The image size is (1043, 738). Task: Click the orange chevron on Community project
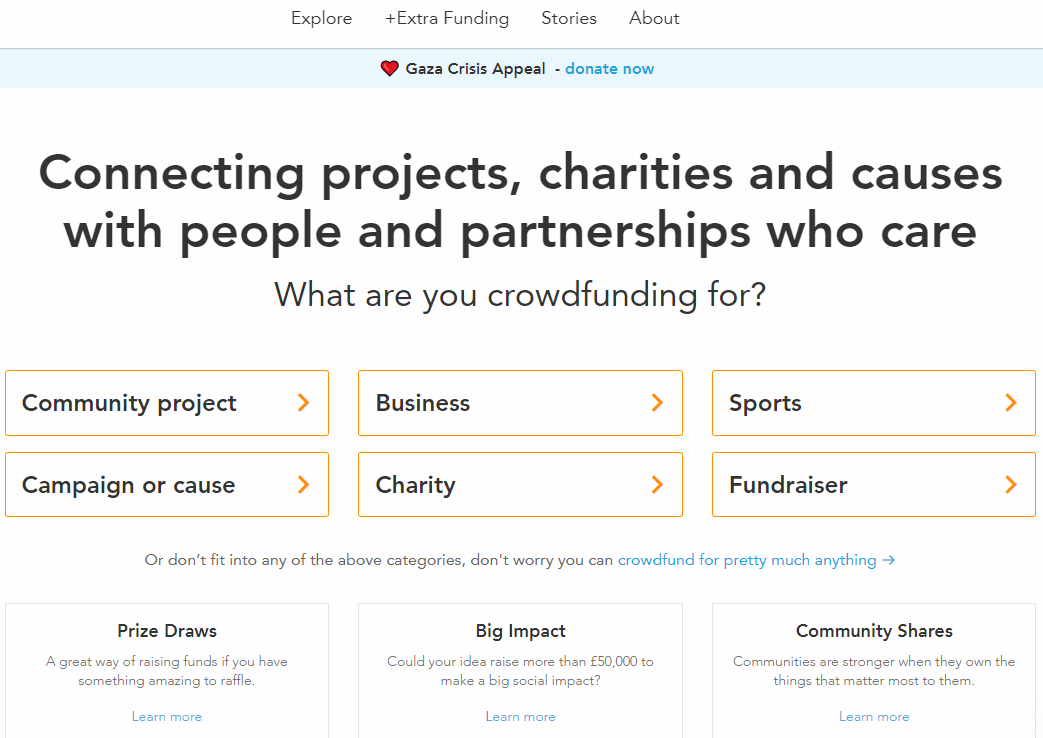304,403
